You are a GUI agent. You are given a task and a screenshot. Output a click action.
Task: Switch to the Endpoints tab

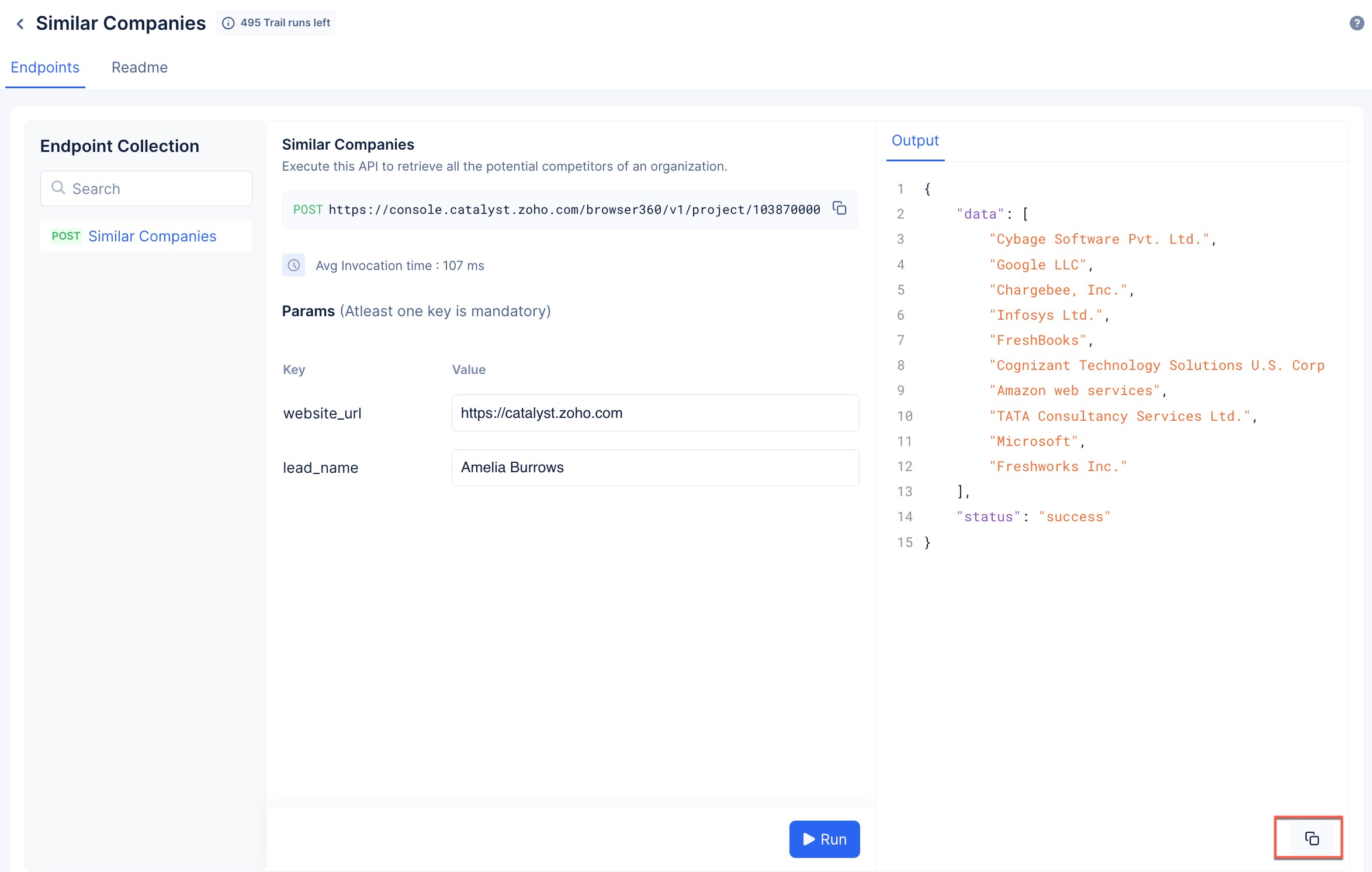(x=45, y=67)
